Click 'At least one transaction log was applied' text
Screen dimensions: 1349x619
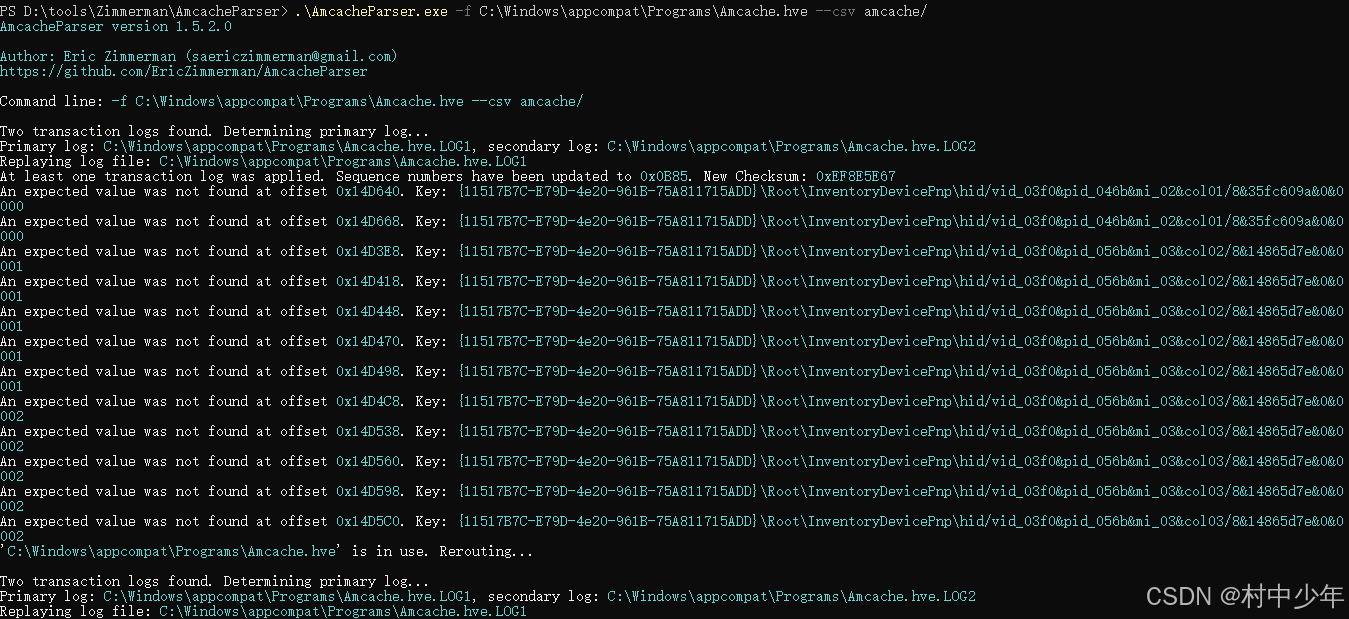click(x=164, y=177)
